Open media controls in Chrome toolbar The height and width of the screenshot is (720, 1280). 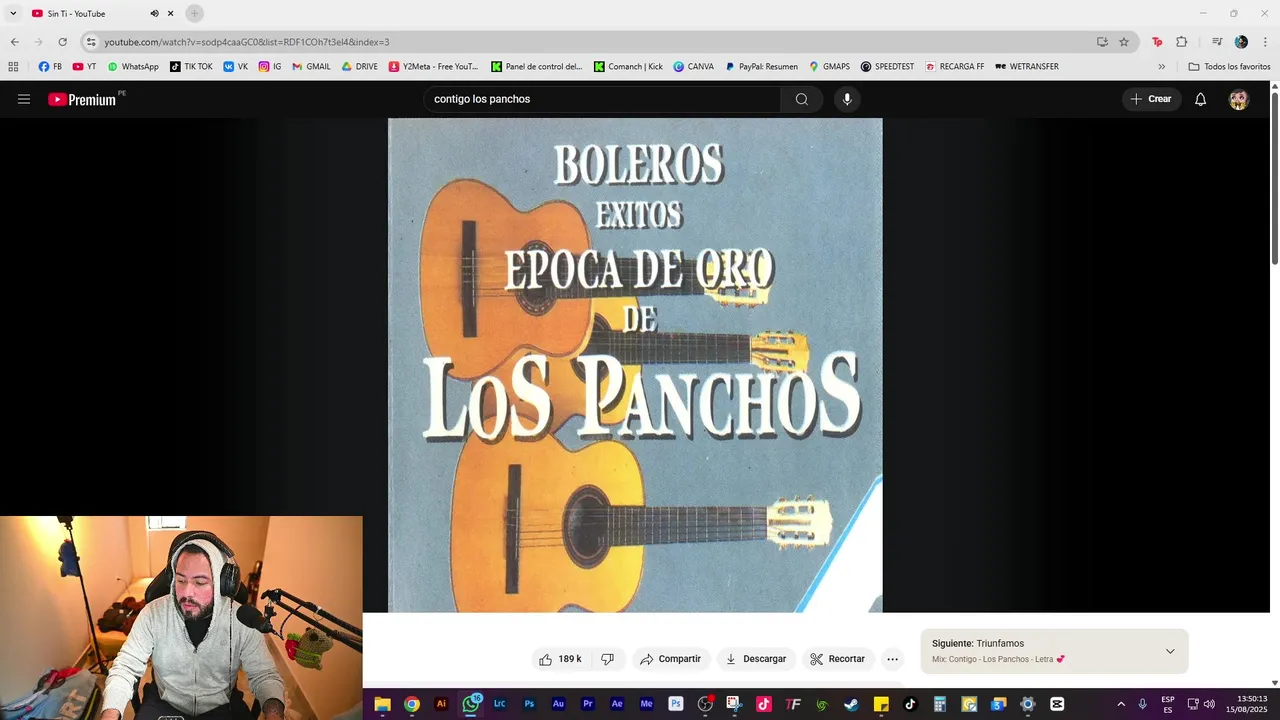click(1217, 42)
